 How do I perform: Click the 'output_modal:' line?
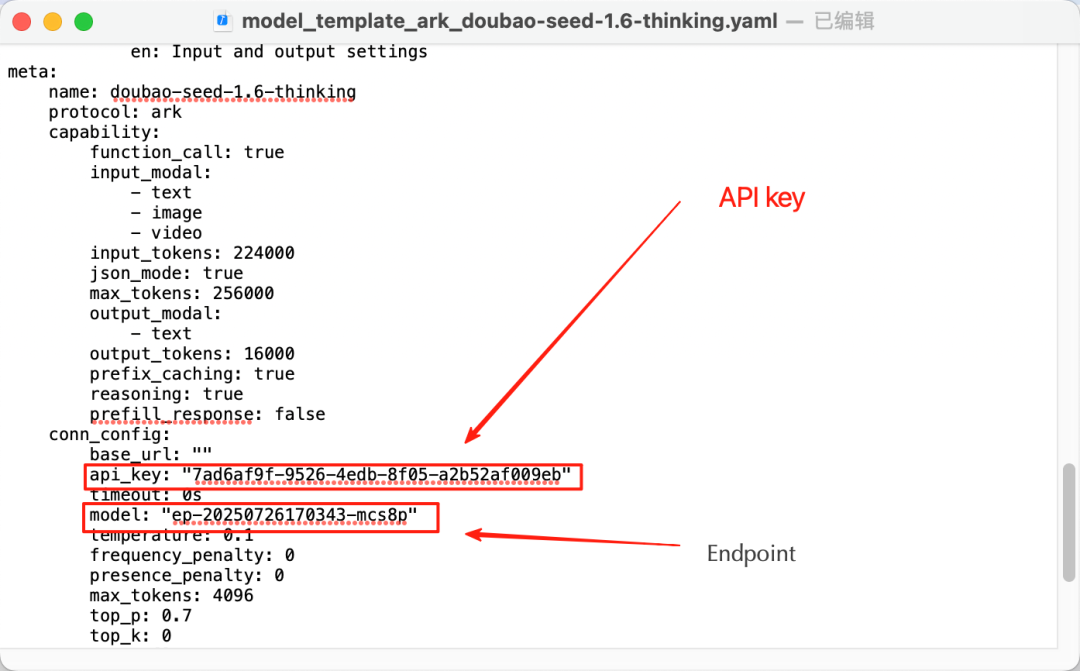(x=156, y=313)
